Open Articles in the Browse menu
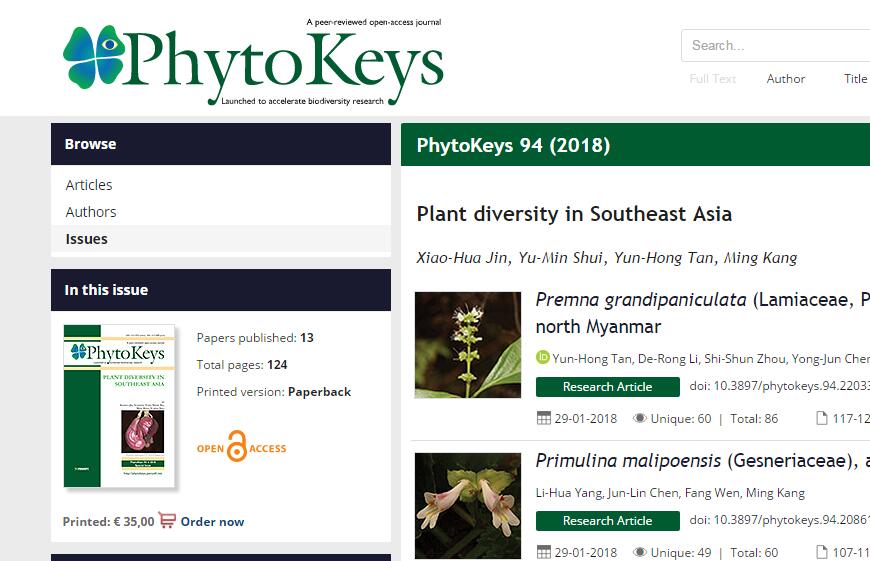The height and width of the screenshot is (561, 870). coord(89,185)
